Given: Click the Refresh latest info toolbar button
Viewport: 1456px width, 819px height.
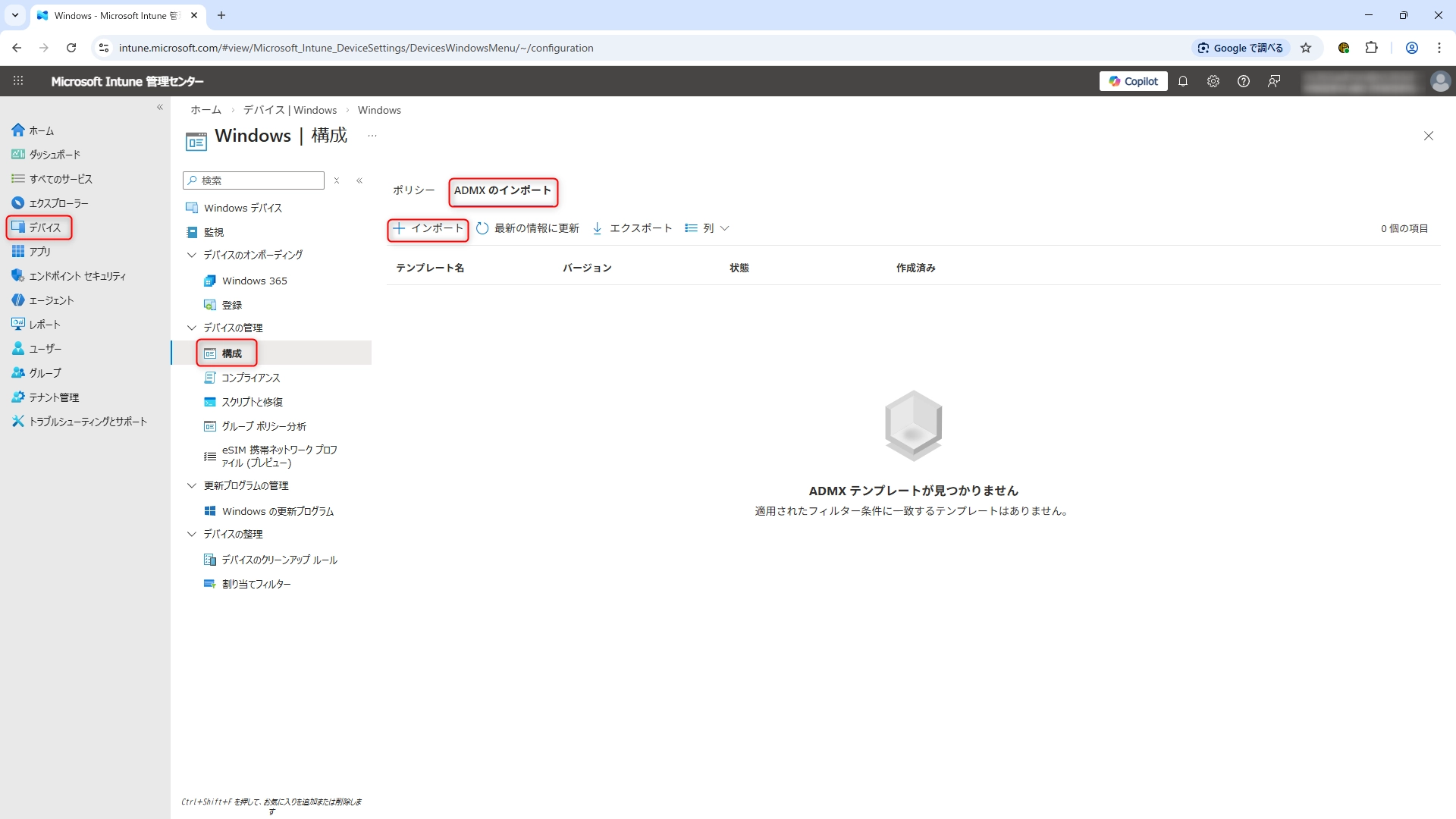Looking at the screenshot, I should click(x=528, y=228).
